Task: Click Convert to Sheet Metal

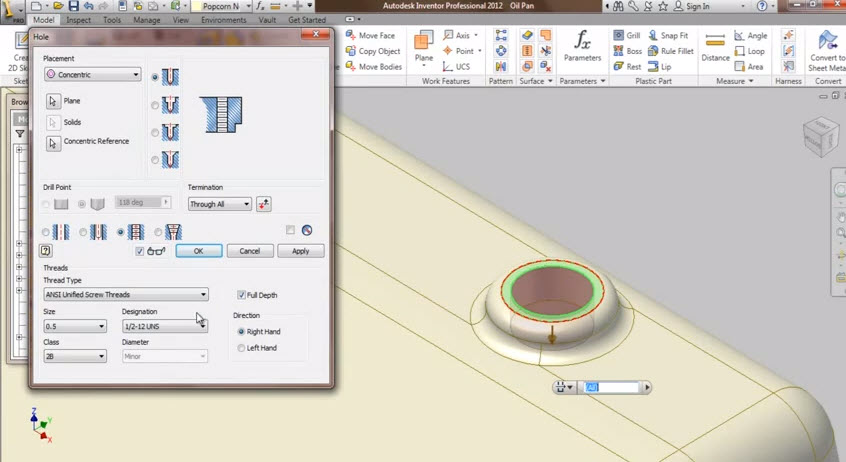Action: pyautogui.click(x=827, y=51)
